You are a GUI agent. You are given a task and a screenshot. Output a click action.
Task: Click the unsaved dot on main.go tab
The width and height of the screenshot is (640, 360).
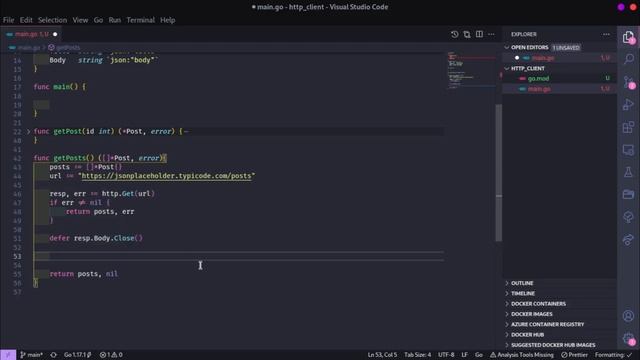pyautogui.click(x=55, y=34)
